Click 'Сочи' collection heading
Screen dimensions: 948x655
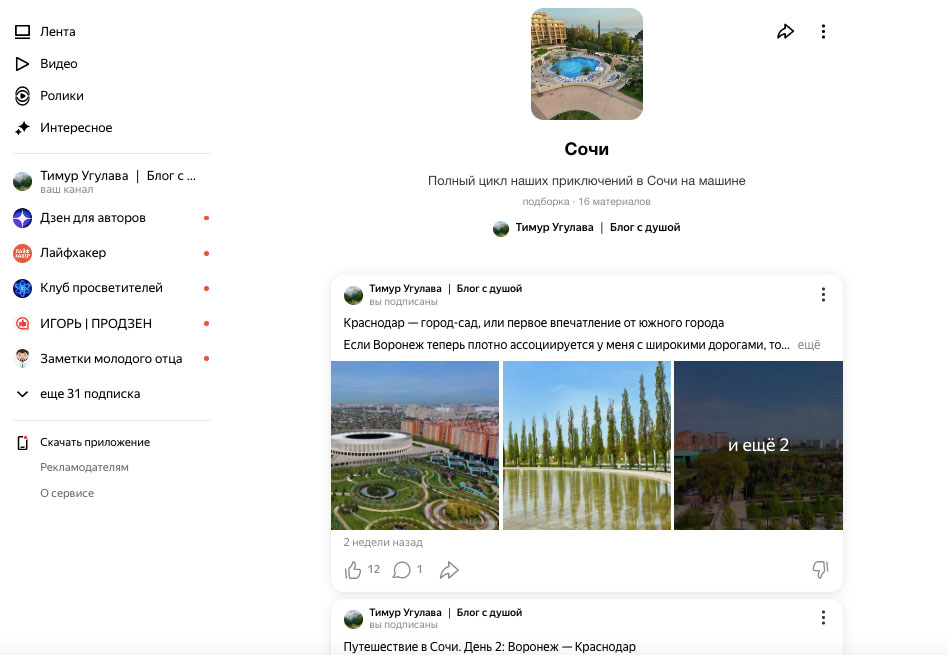(586, 149)
